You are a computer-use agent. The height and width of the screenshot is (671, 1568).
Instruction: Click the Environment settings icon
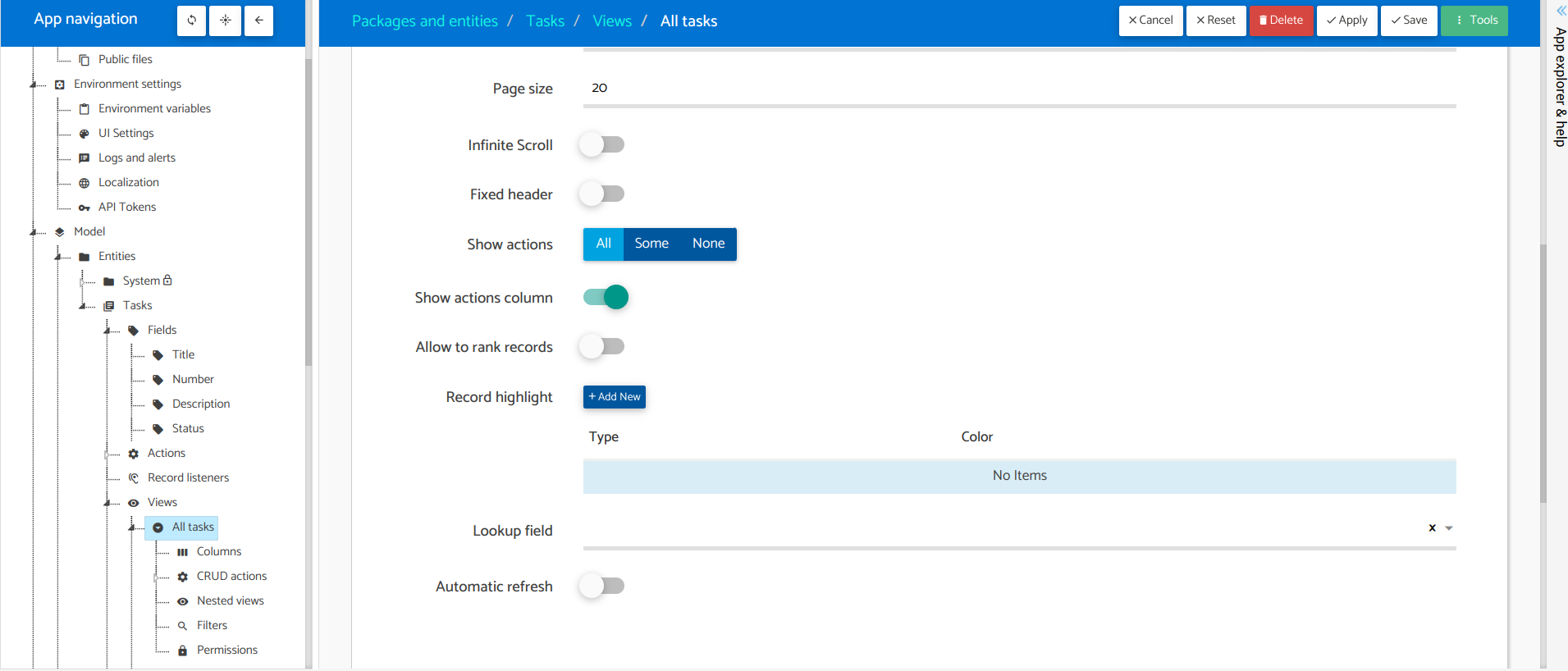coord(59,84)
